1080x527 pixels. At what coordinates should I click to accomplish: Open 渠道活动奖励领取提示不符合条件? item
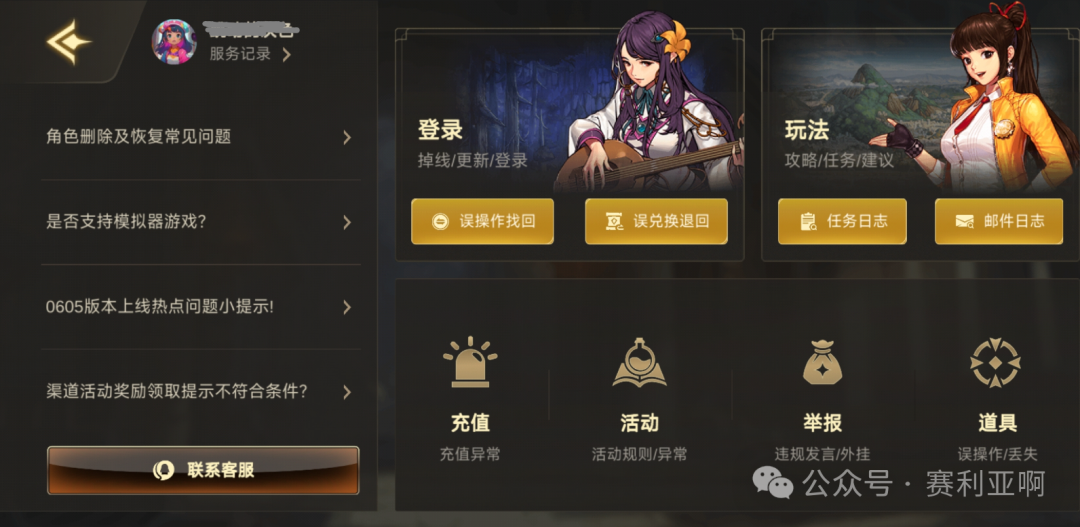pyautogui.click(x=200, y=392)
